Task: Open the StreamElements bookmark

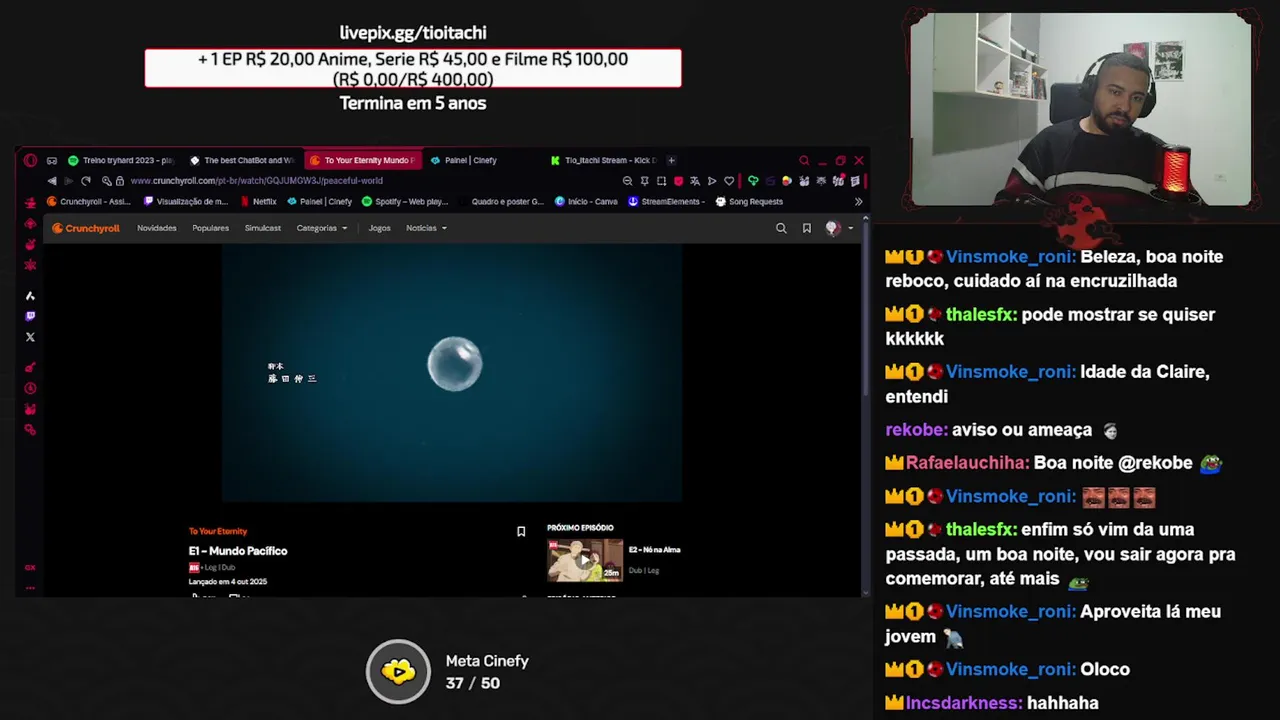Action: point(667,201)
